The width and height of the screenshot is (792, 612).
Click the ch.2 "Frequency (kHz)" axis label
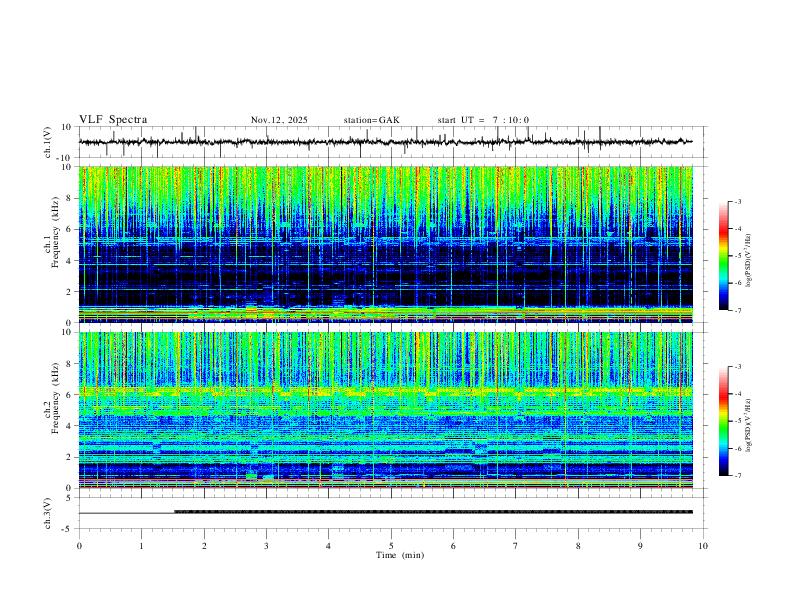(x=55, y=398)
